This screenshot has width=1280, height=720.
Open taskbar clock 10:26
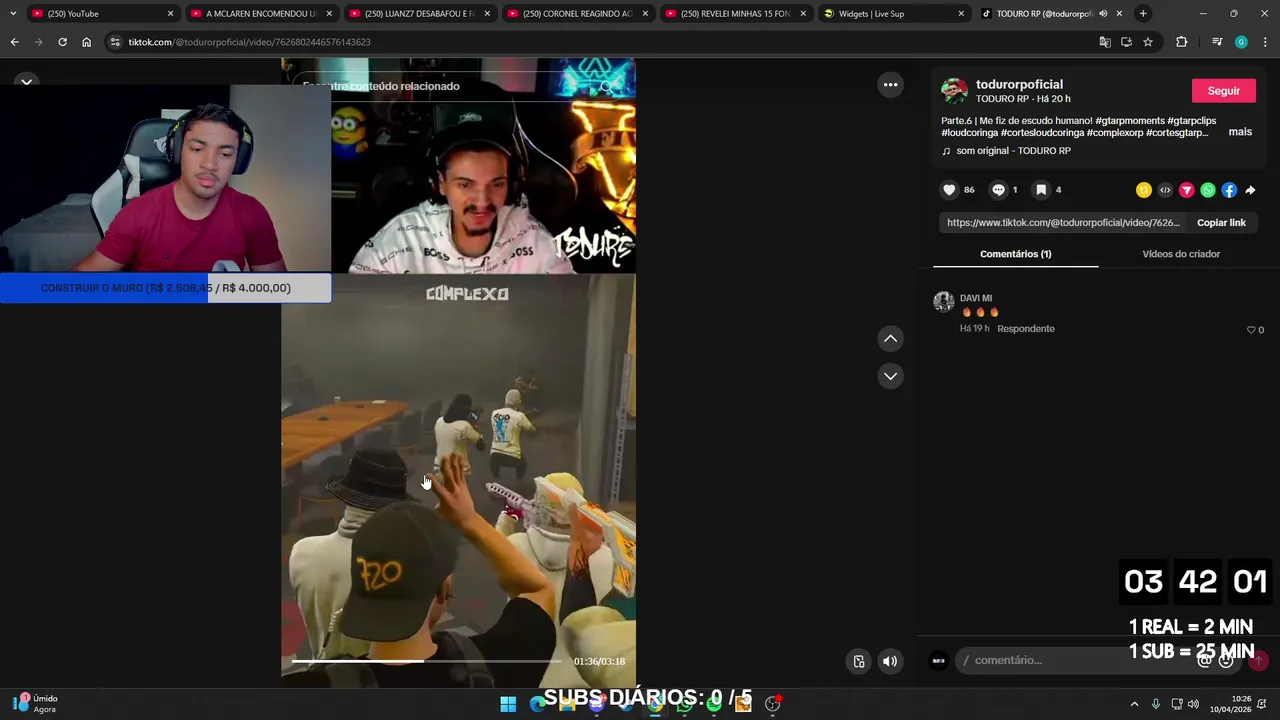pyautogui.click(x=1230, y=704)
